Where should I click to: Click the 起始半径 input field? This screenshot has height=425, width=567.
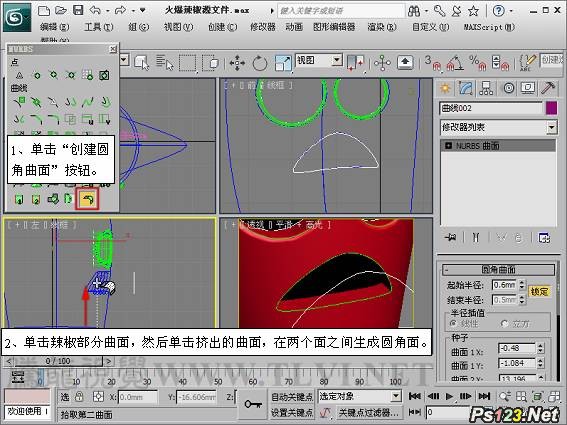504,285
